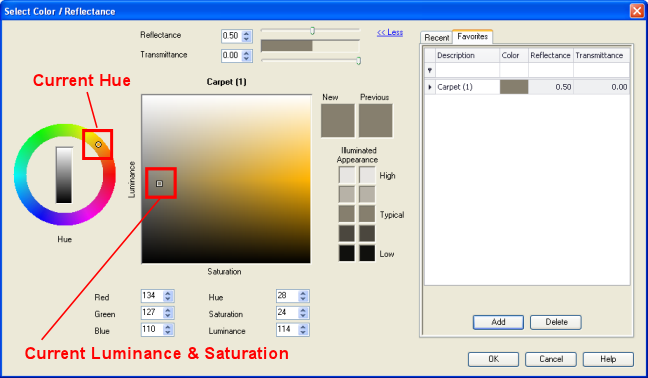This screenshot has width=648, height=378.
Task: Increase the Hue value spinner
Action: 303,293
